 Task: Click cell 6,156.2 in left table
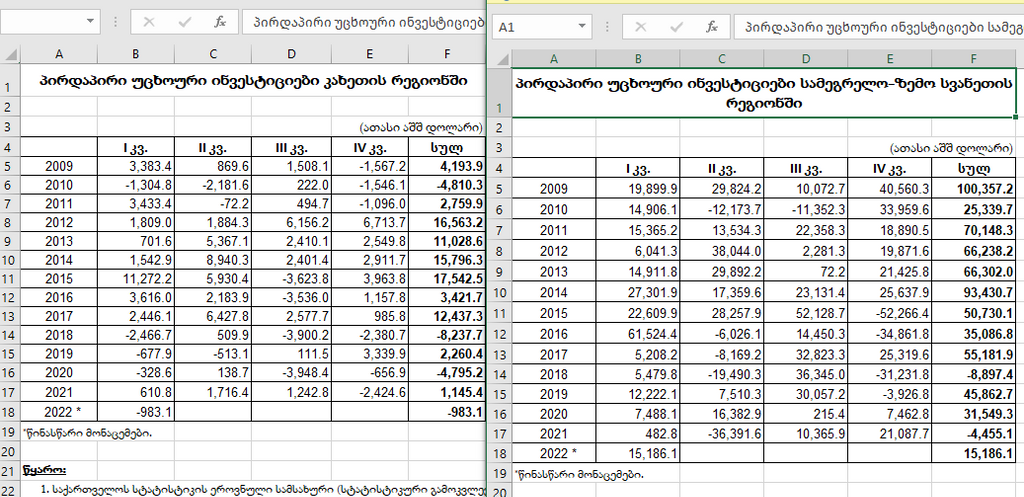coord(291,223)
